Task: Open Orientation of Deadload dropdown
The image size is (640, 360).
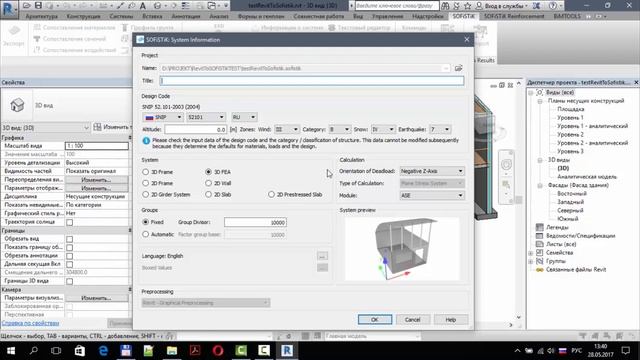Action: (x=432, y=171)
